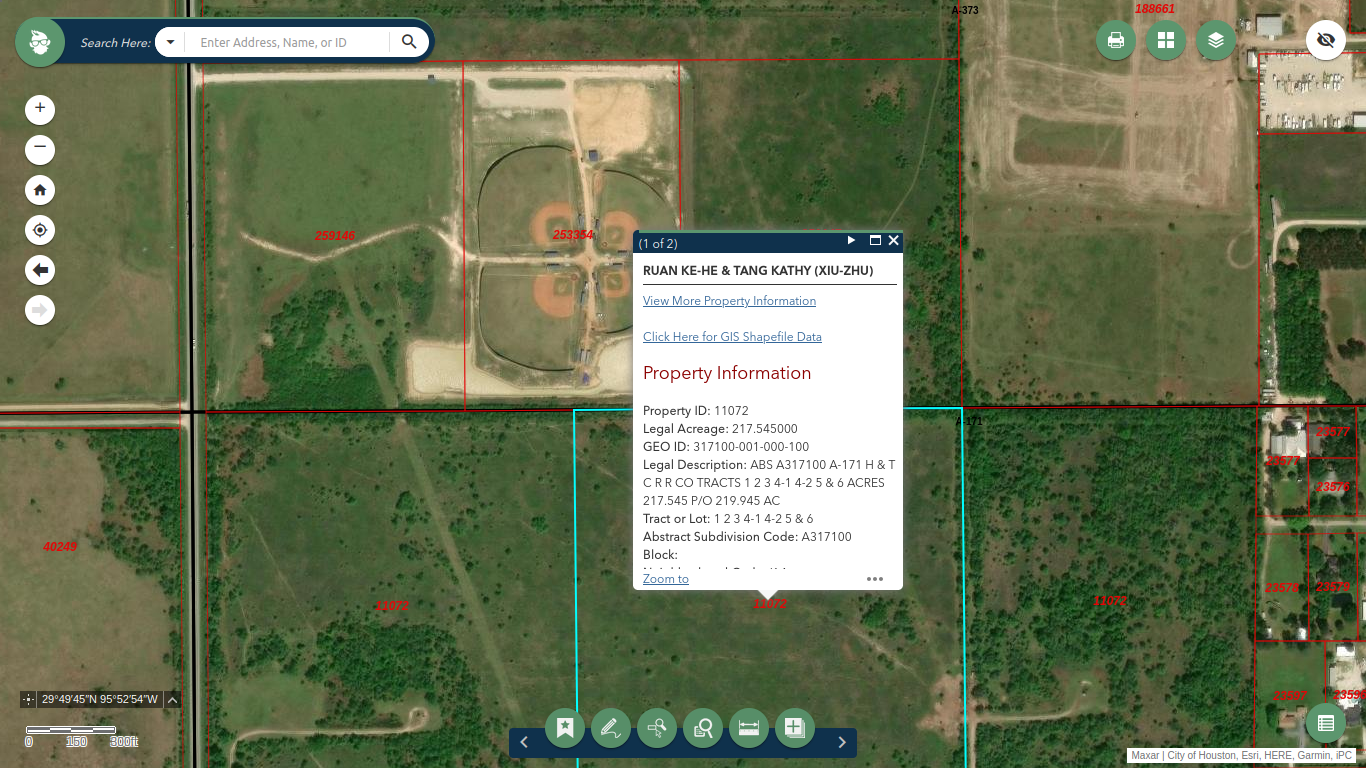Click the coordinates readout 29°49'45"N
The height and width of the screenshot is (768, 1366).
click(x=100, y=700)
